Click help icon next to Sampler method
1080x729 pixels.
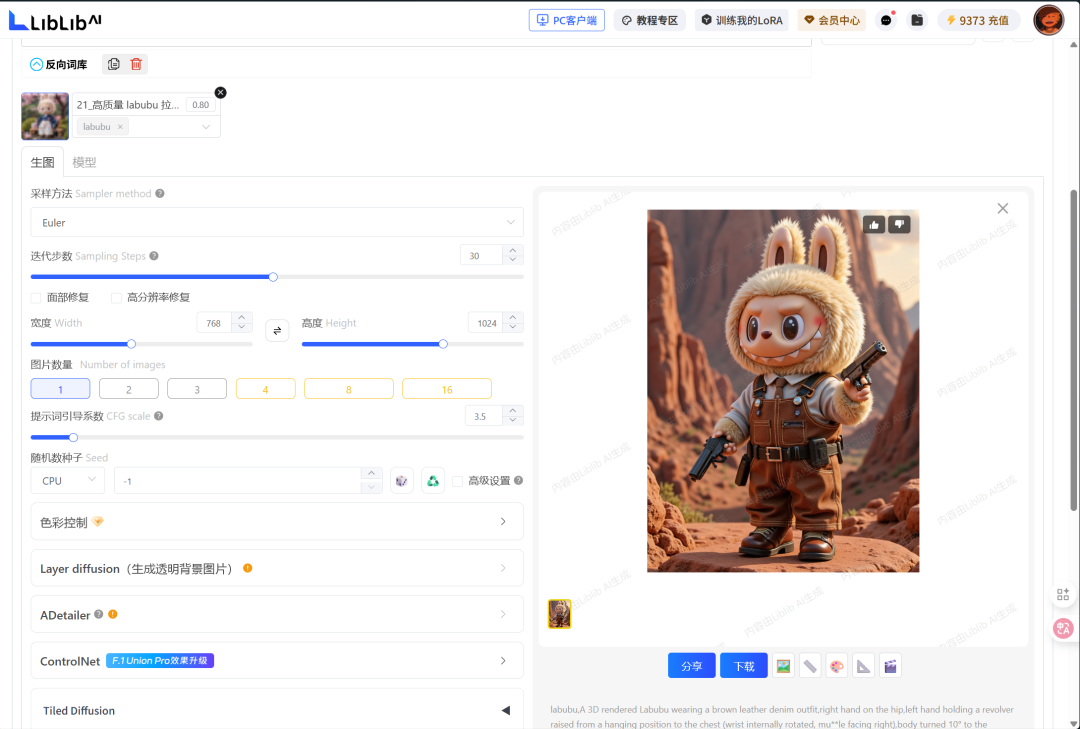point(160,194)
